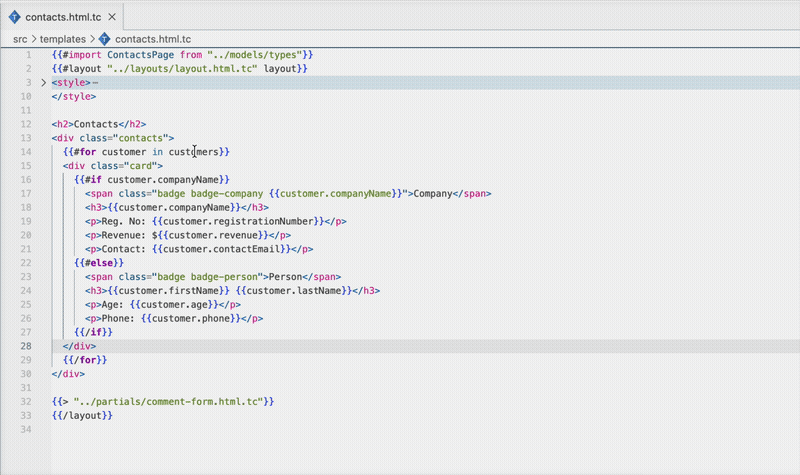This screenshot has width=800, height=475.
Task: Expand the folded style block on line 3
Action: pyautogui.click(x=43, y=82)
